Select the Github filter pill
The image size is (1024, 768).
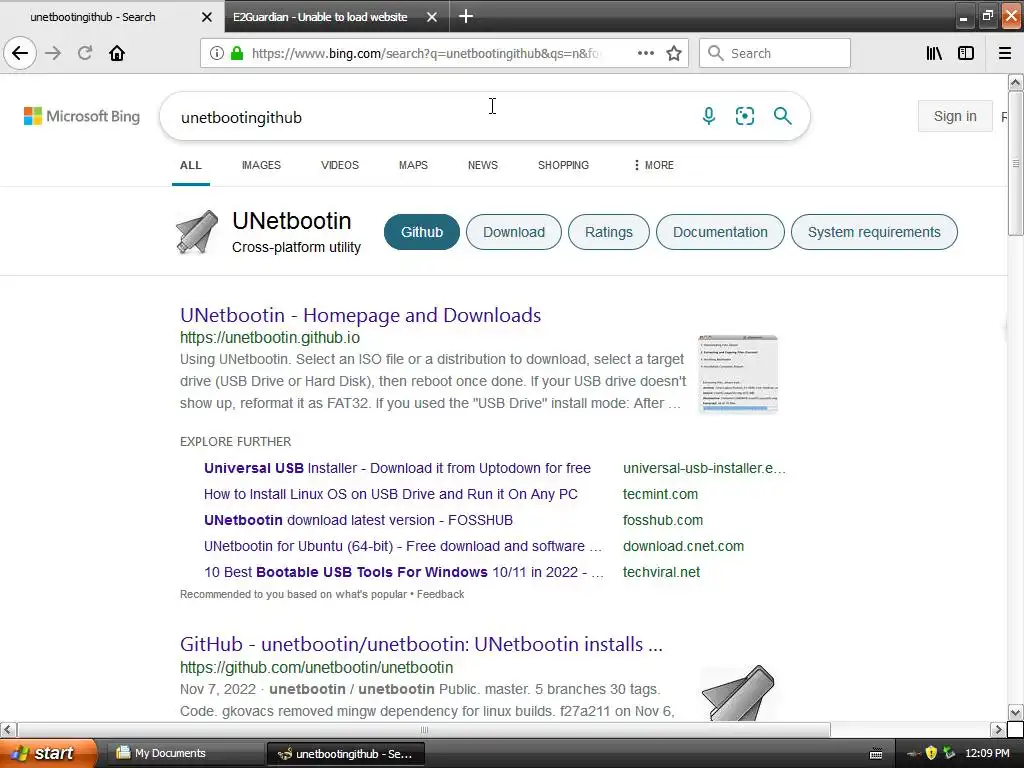(x=422, y=232)
